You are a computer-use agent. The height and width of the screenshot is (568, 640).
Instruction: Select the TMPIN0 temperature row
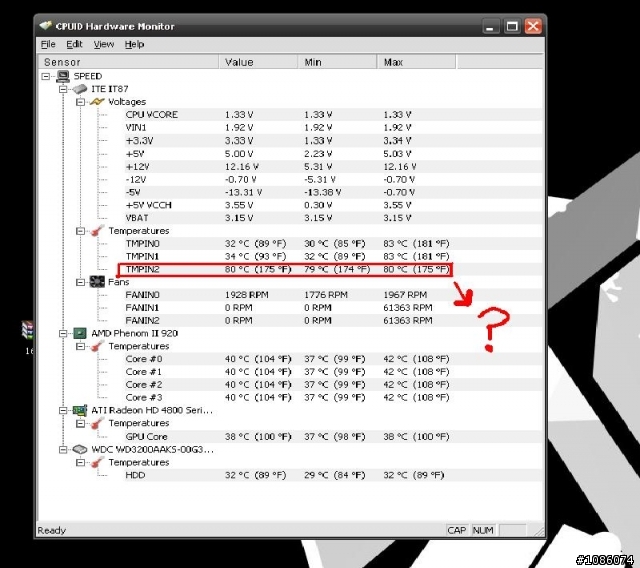pyautogui.click(x=333, y=244)
